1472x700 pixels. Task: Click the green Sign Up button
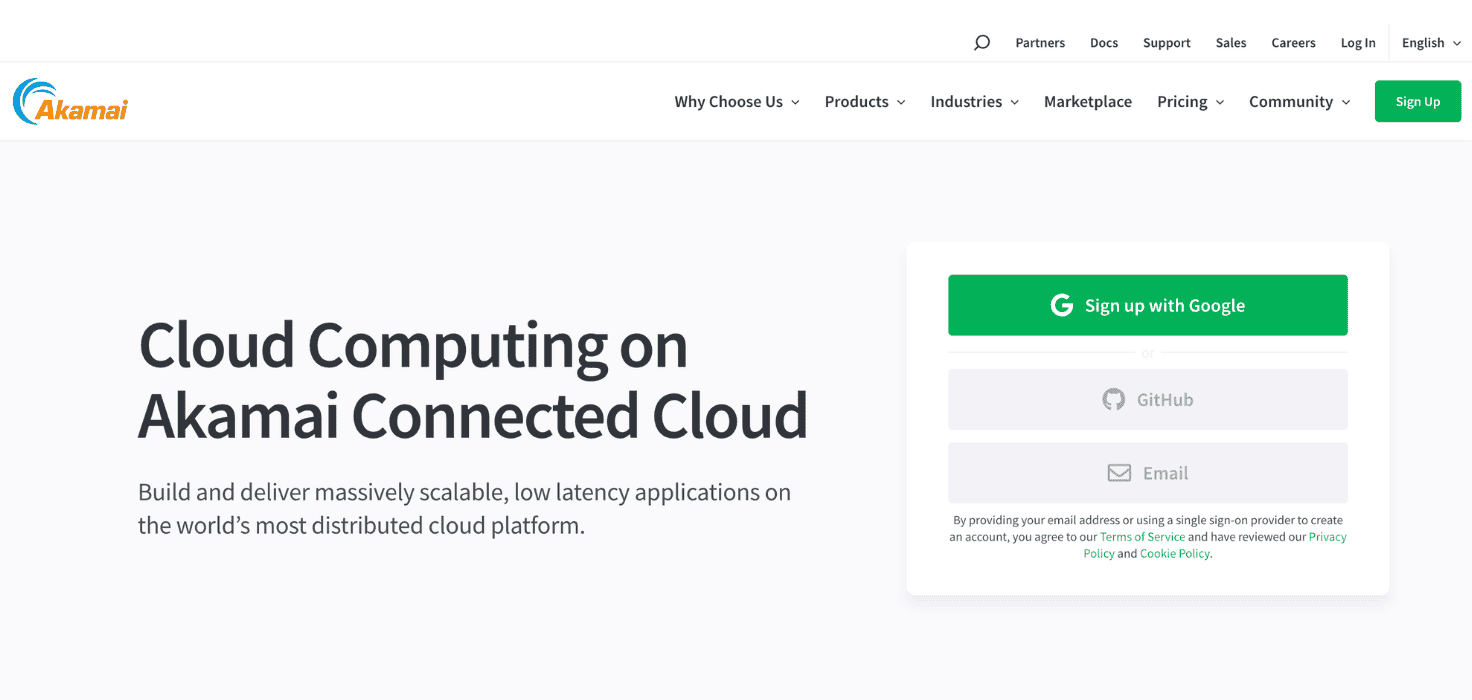1417,101
